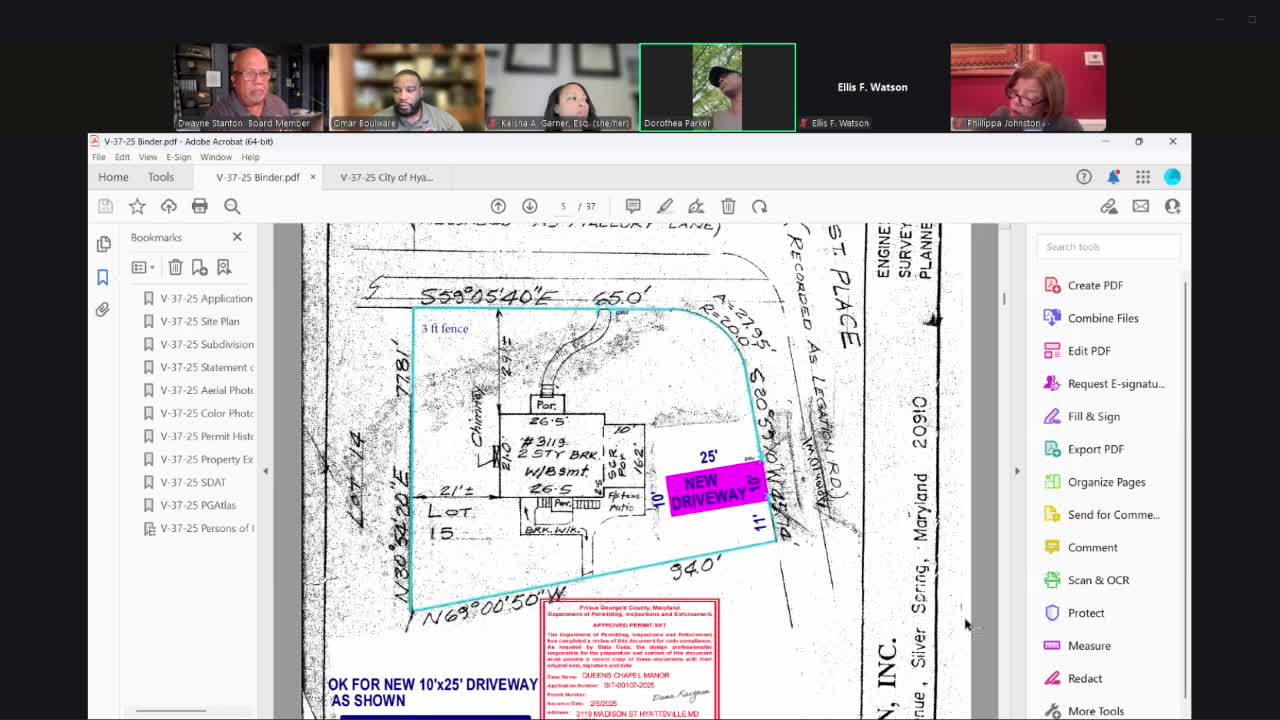This screenshot has height=720, width=1280.
Task: Open the Find text magnifier tool
Action: [x=232, y=206]
